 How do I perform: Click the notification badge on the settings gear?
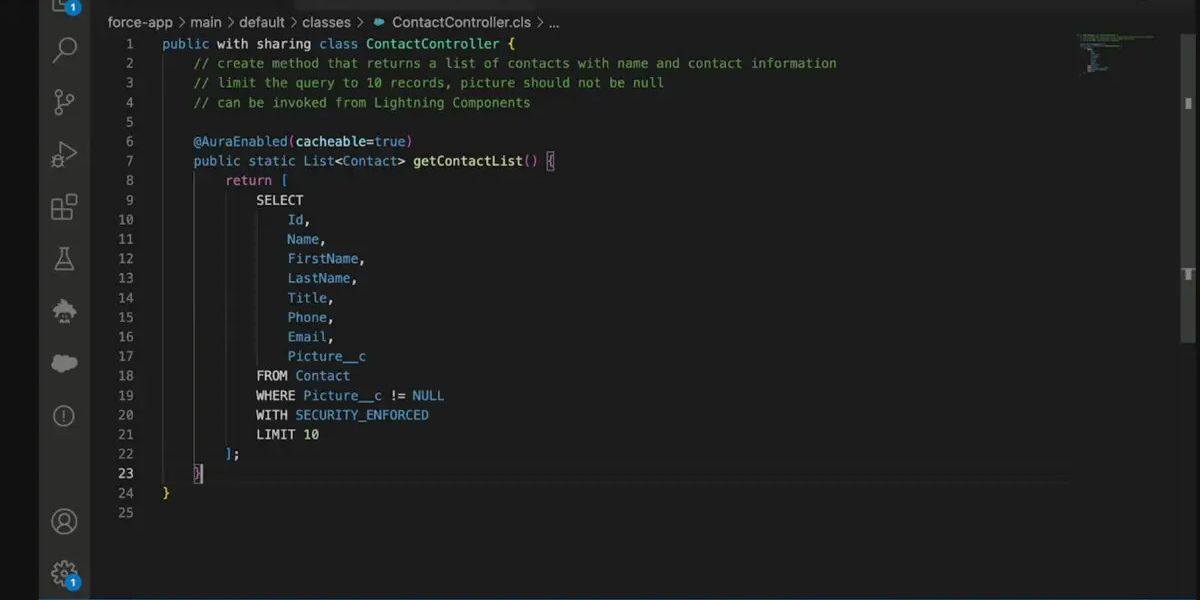tap(73, 582)
